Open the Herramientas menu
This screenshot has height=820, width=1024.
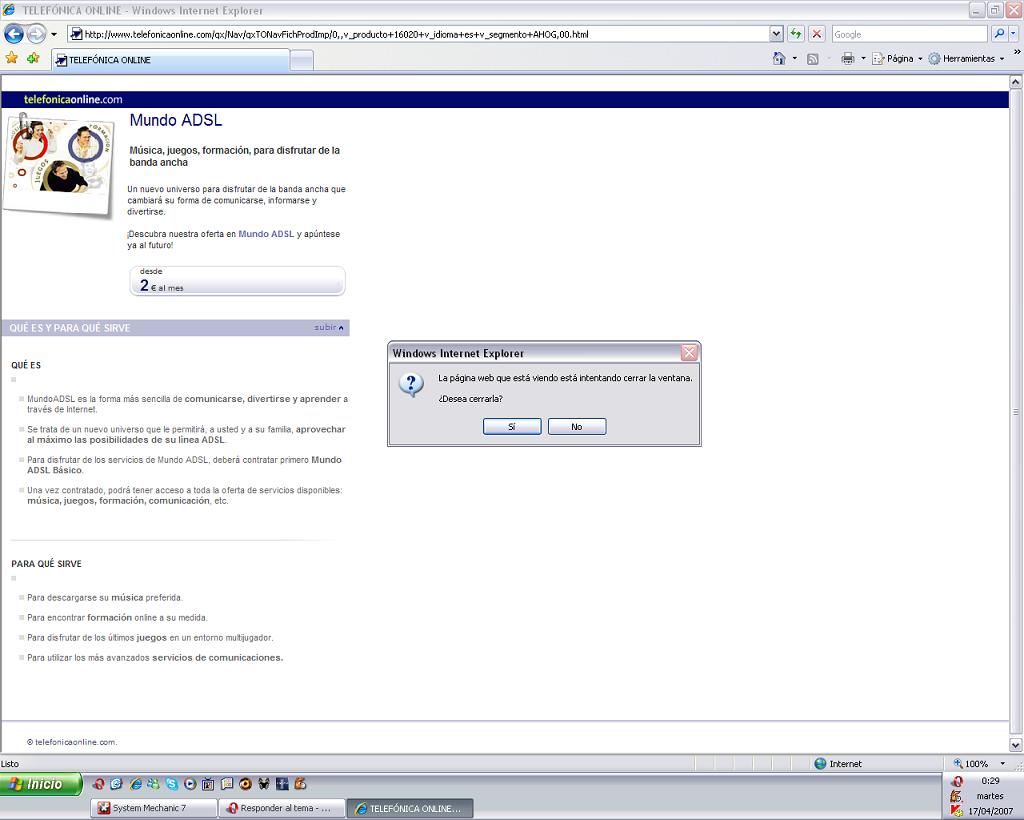[966, 59]
